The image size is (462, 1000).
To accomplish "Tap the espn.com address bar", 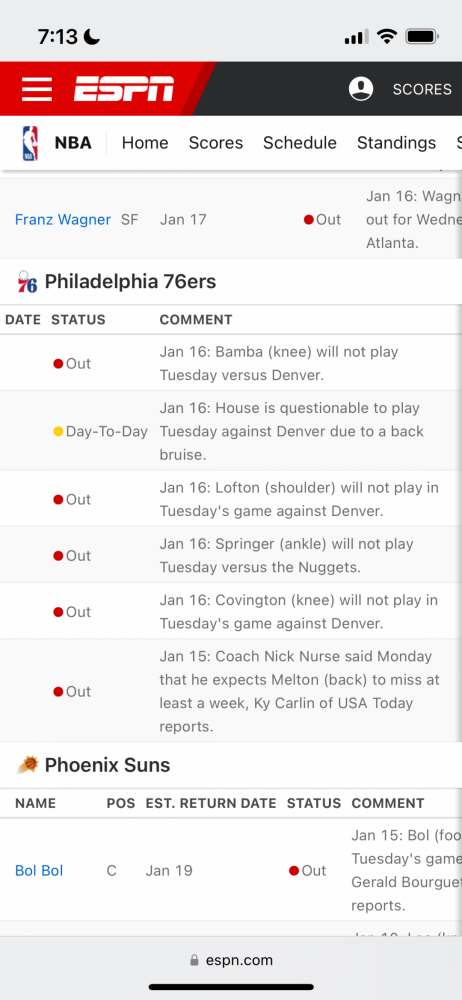I will [x=231, y=960].
